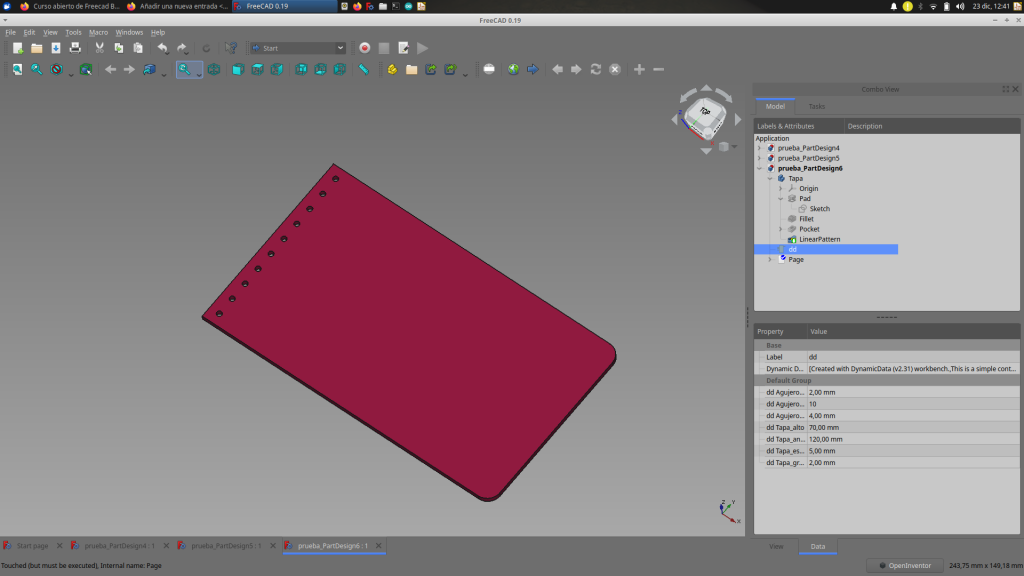Select the Measure distance ruler icon
Screen dimensions: 1024x576
coord(364,70)
